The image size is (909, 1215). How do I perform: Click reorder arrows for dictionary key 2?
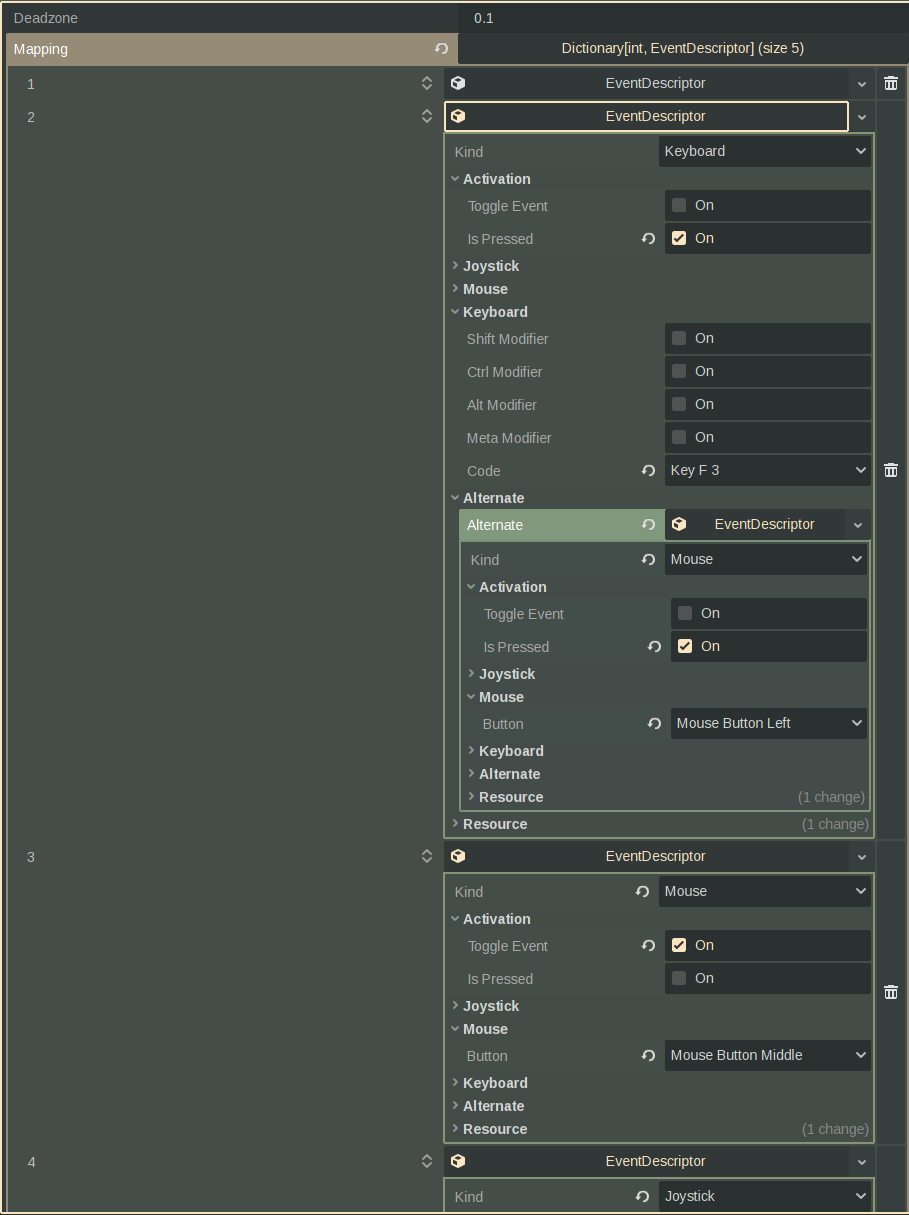click(427, 117)
